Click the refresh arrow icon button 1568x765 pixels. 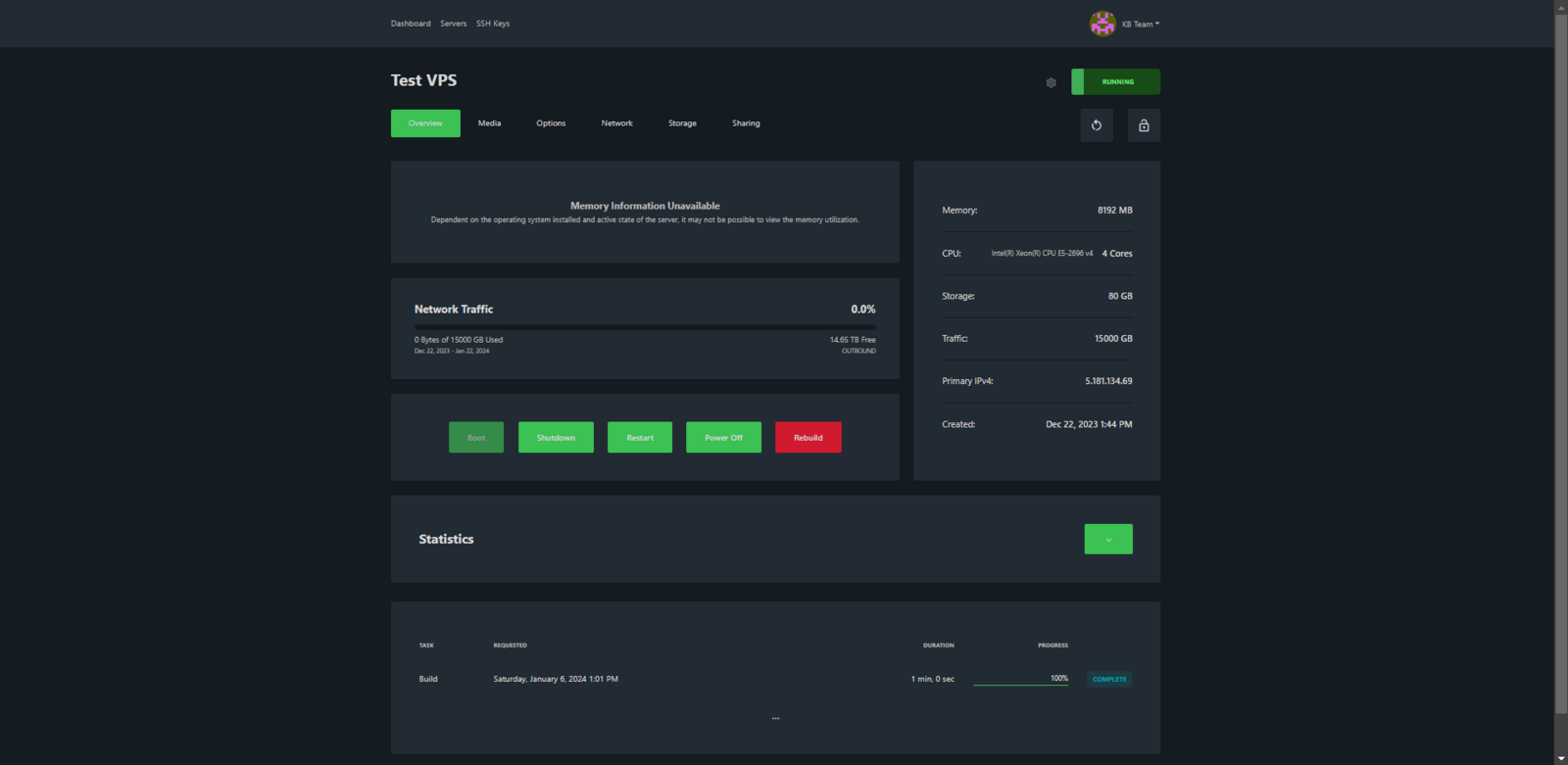(1097, 125)
